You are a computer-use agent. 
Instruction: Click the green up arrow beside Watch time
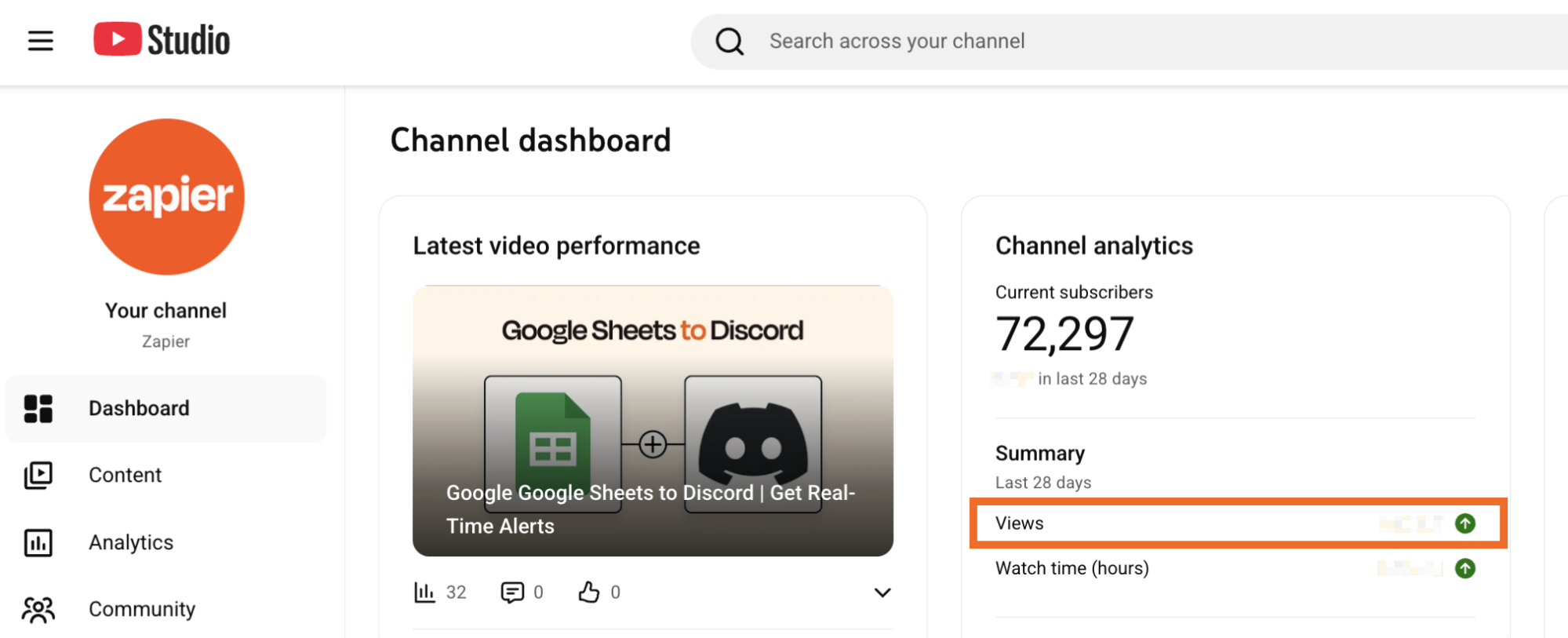tap(1465, 568)
